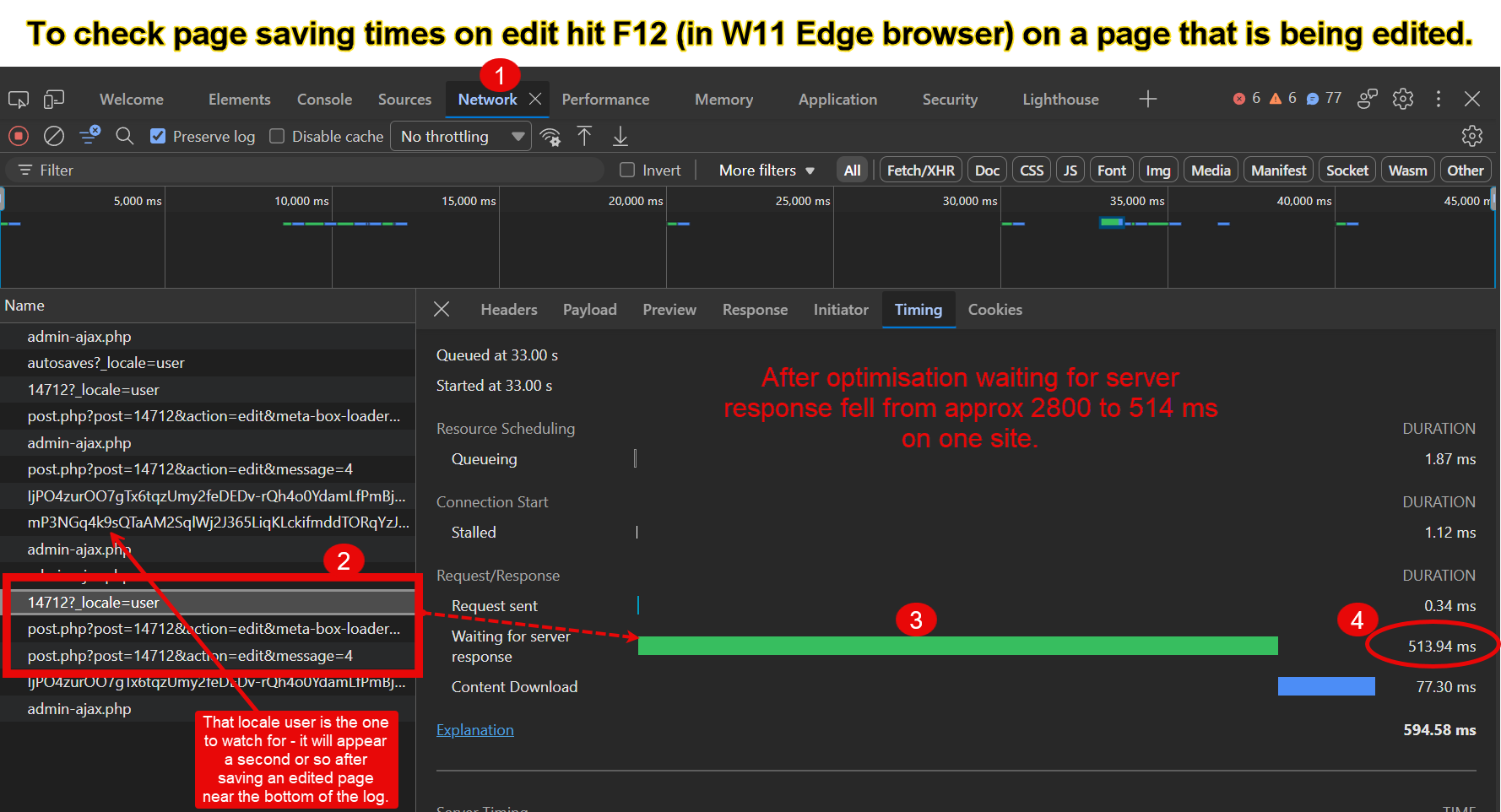Viewport: 1501px width, 812px height.
Task: Open the Security tab
Action: click(950, 100)
